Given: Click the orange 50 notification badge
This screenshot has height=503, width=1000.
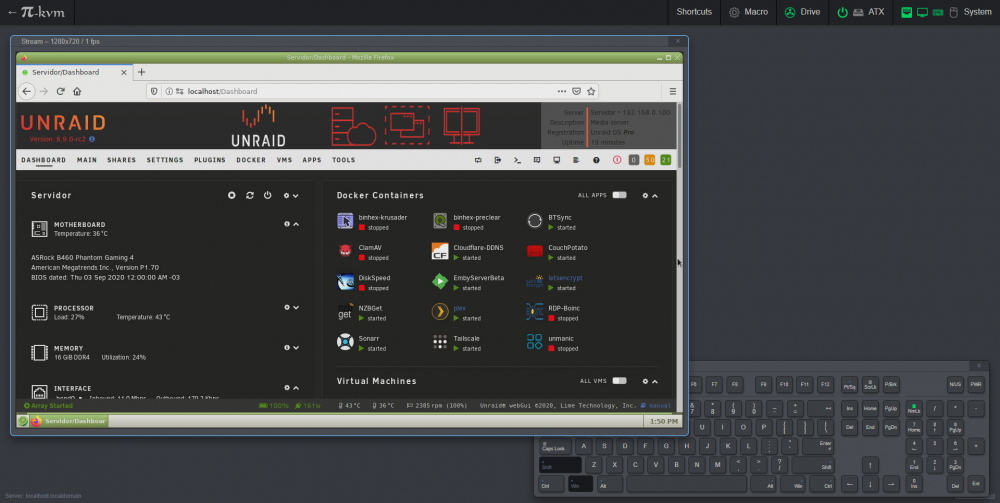Looking at the screenshot, I should point(650,160).
